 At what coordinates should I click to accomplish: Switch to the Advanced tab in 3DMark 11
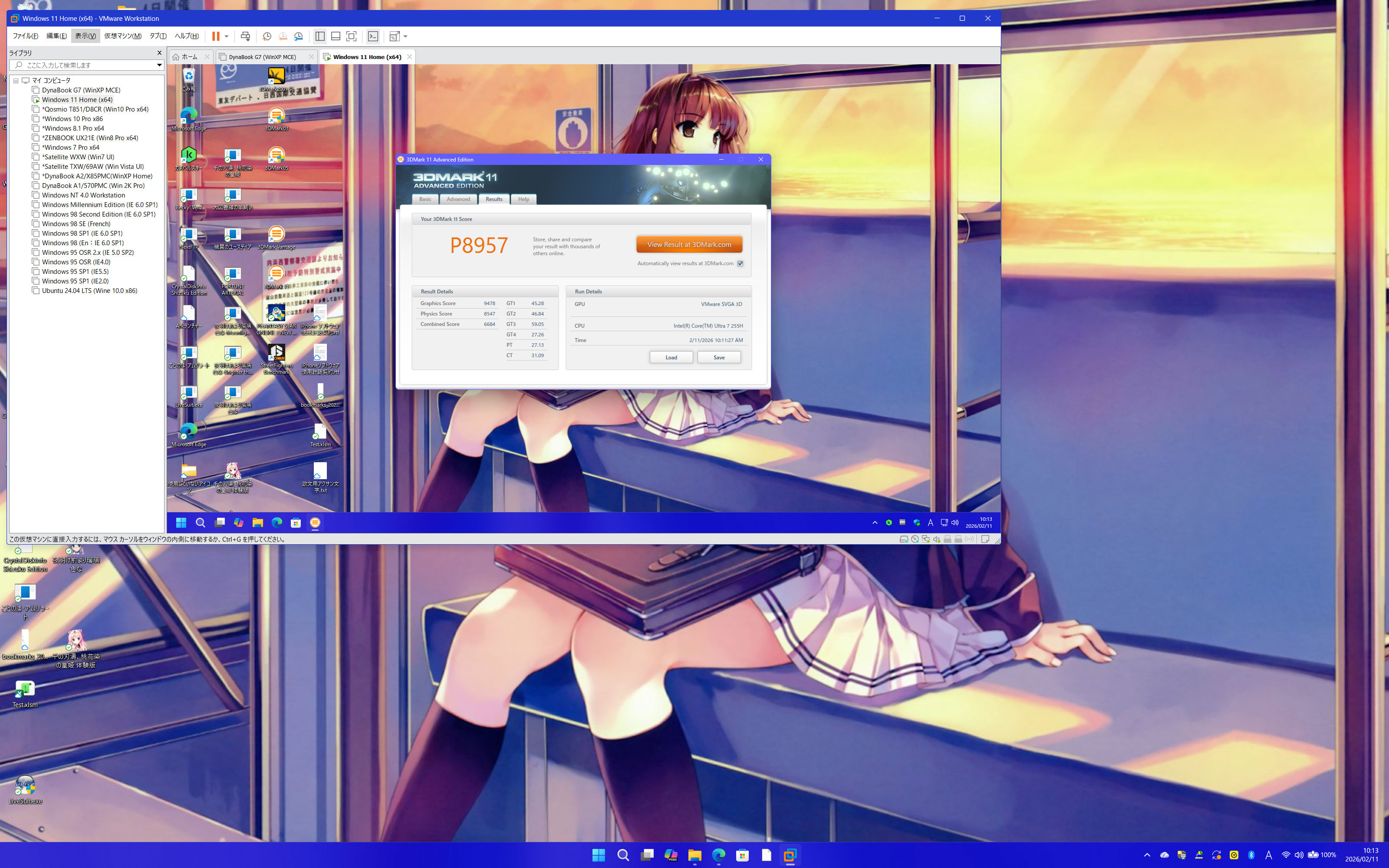point(458,199)
